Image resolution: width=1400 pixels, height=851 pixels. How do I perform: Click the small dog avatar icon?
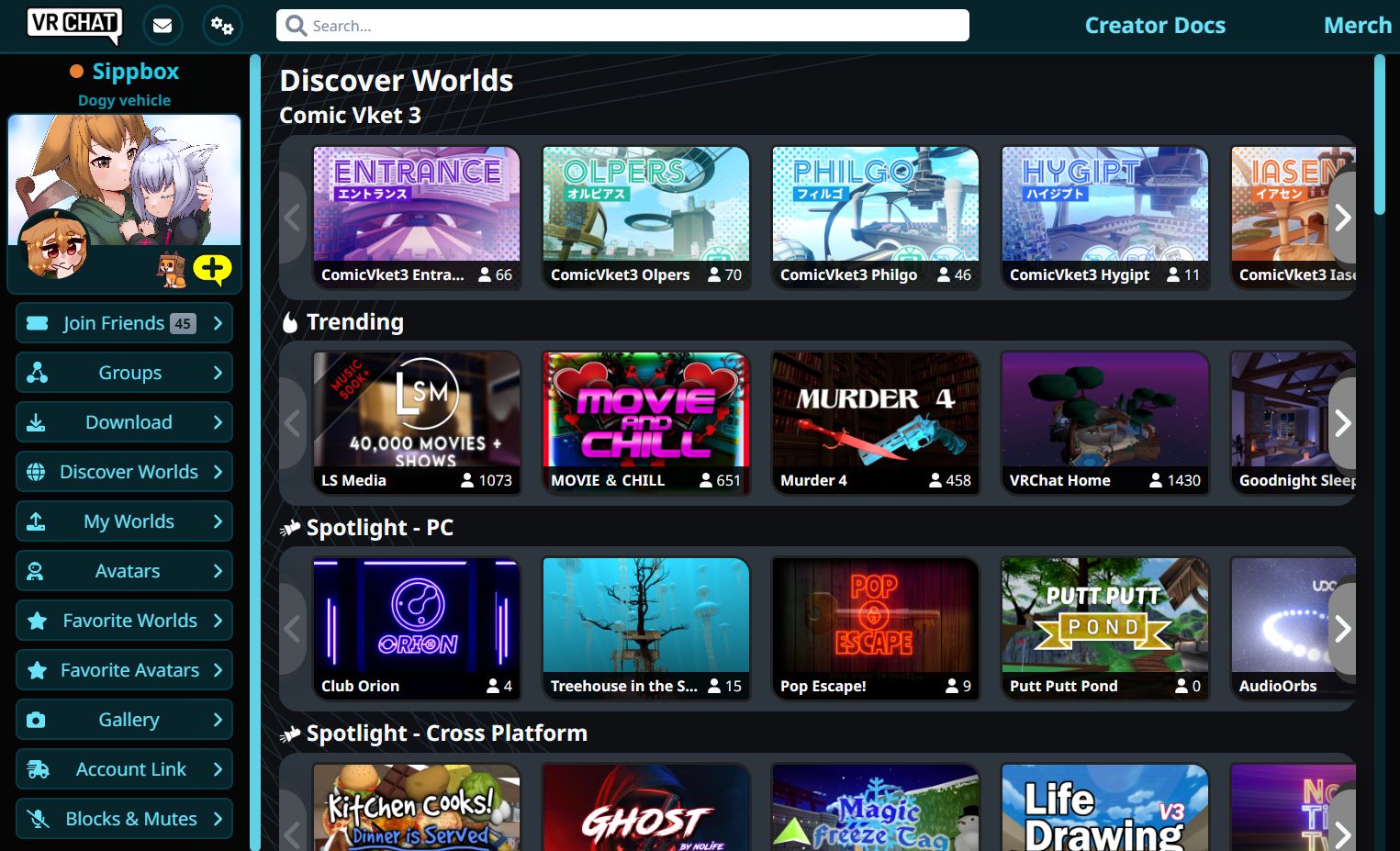pyautogui.click(x=171, y=270)
